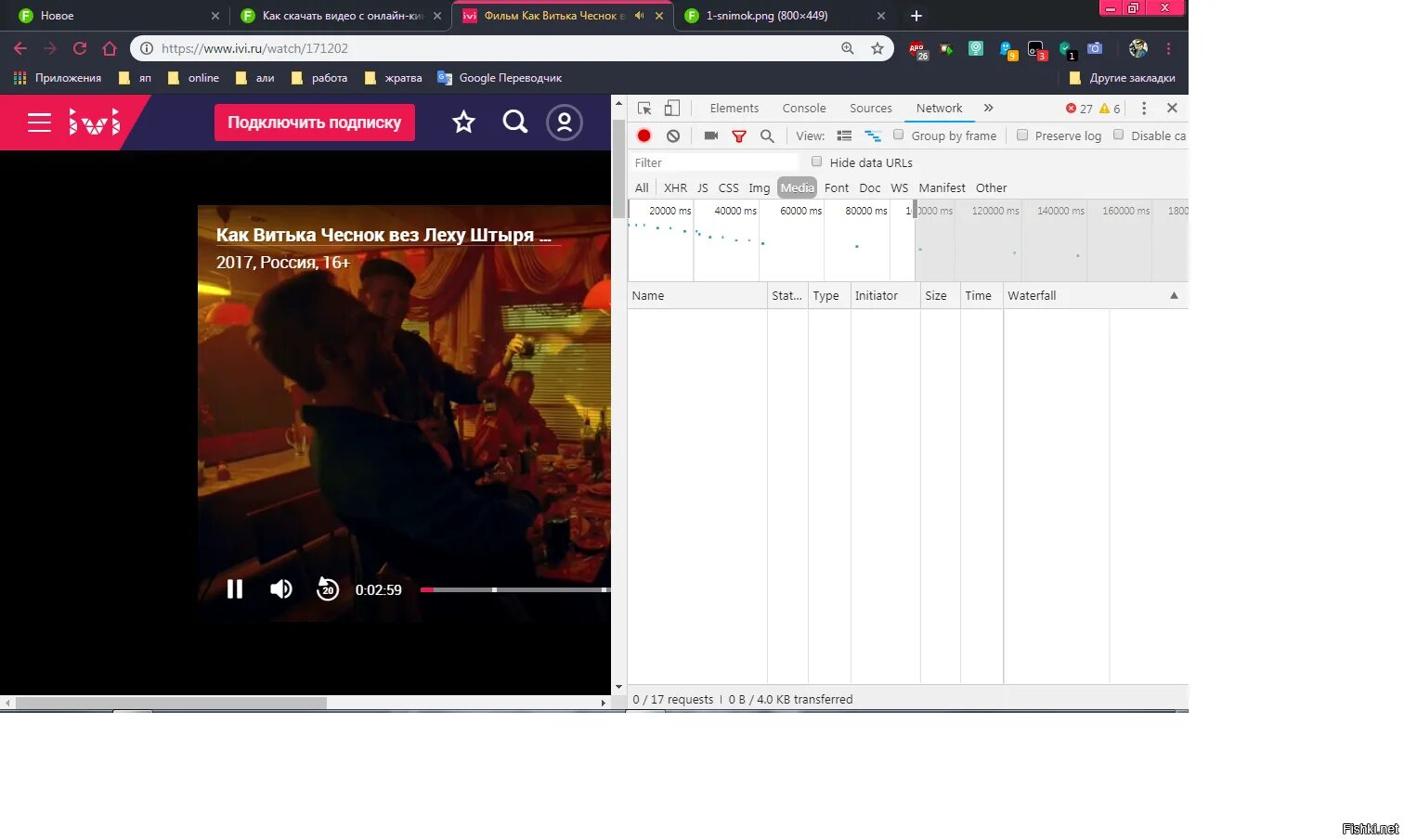This screenshot has height=840, width=1404.
Task: Clear the network log
Action: click(x=673, y=136)
